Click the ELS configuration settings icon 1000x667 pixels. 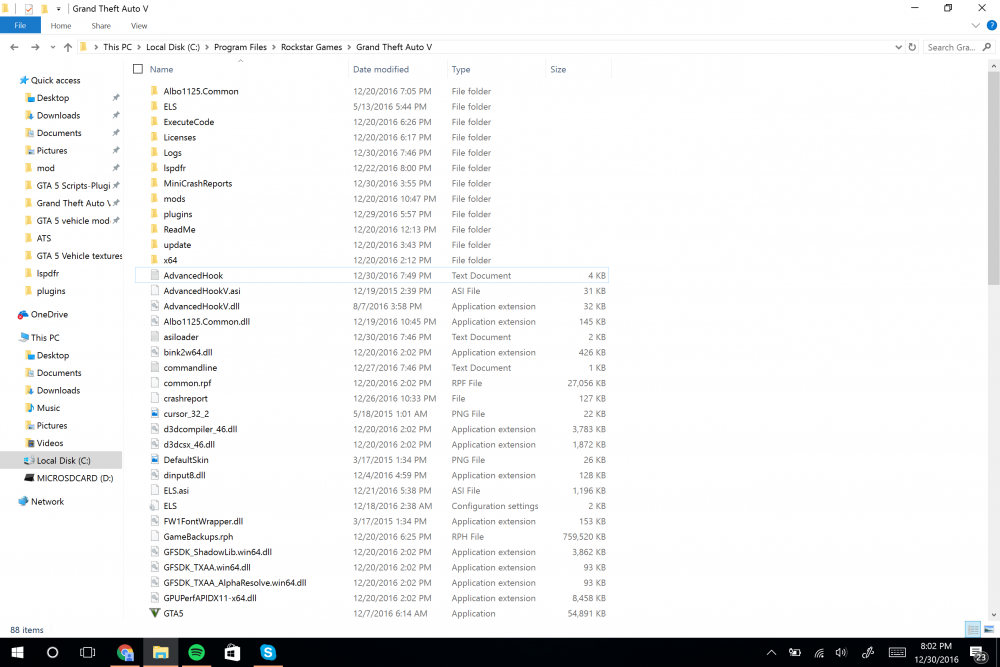[154, 506]
